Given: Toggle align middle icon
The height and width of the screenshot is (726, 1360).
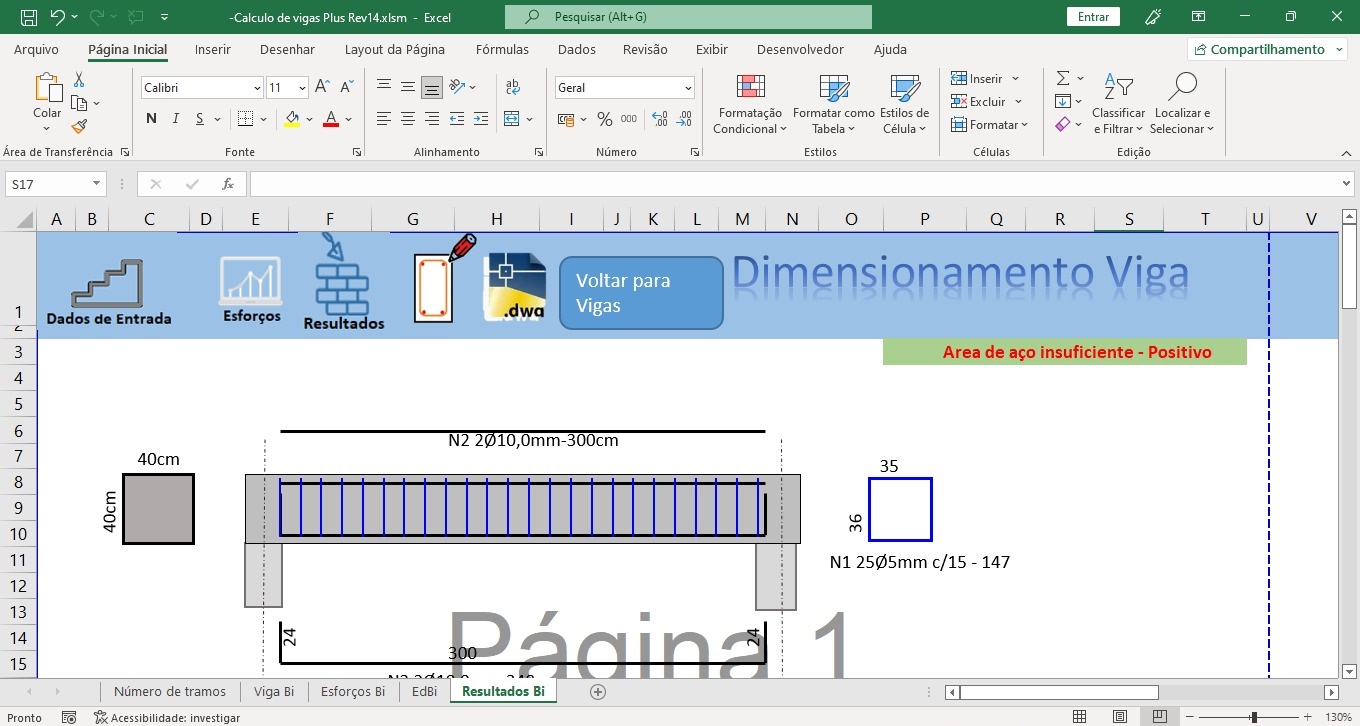Looking at the screenshot, I should [407, 87].
